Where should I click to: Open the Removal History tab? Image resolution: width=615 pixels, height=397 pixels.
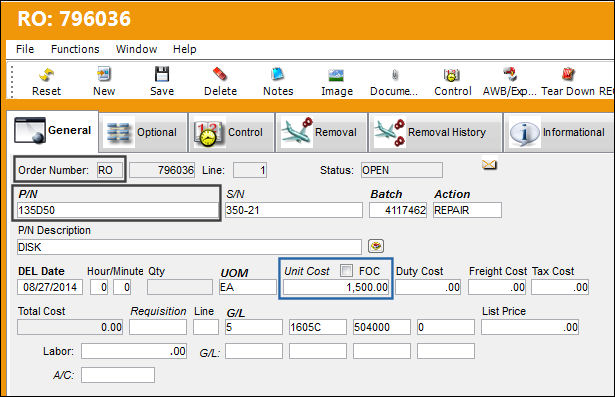click(x=435, y=132)
